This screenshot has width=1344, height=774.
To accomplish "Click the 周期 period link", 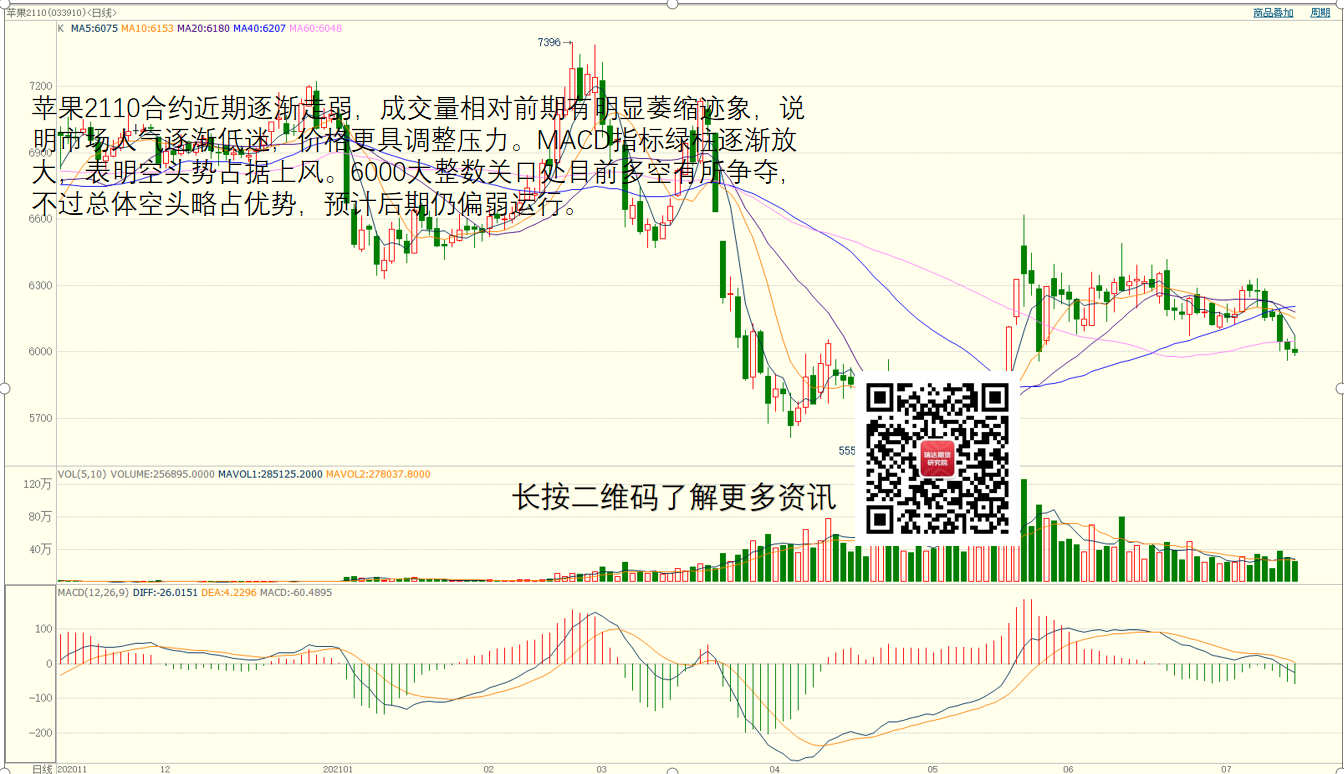I will coord(1320,13).
